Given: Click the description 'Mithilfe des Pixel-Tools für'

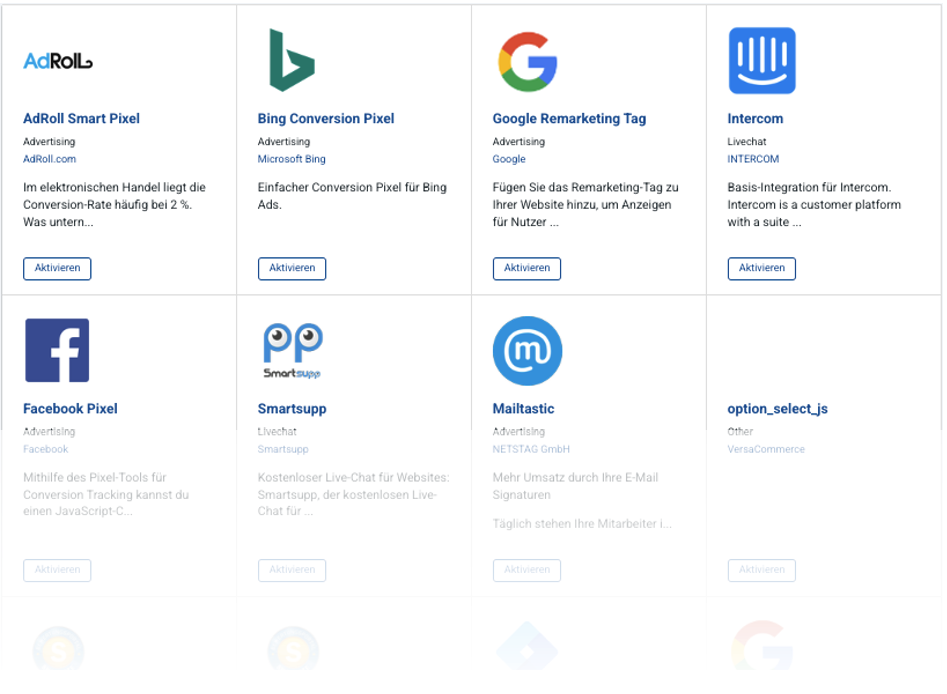Looking at the screenshot, I should click(x=106, y=494).
